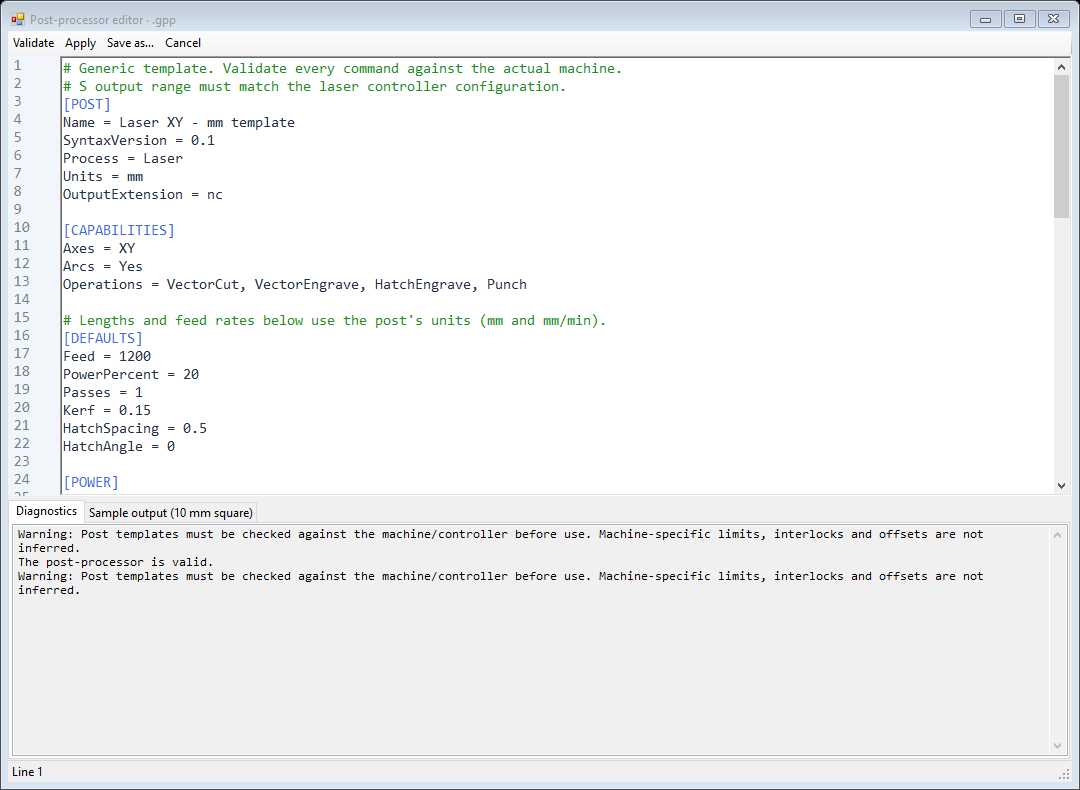Close the Post-processor editor window
This screenshot has width=1080, height=790.
(1053, 19)
